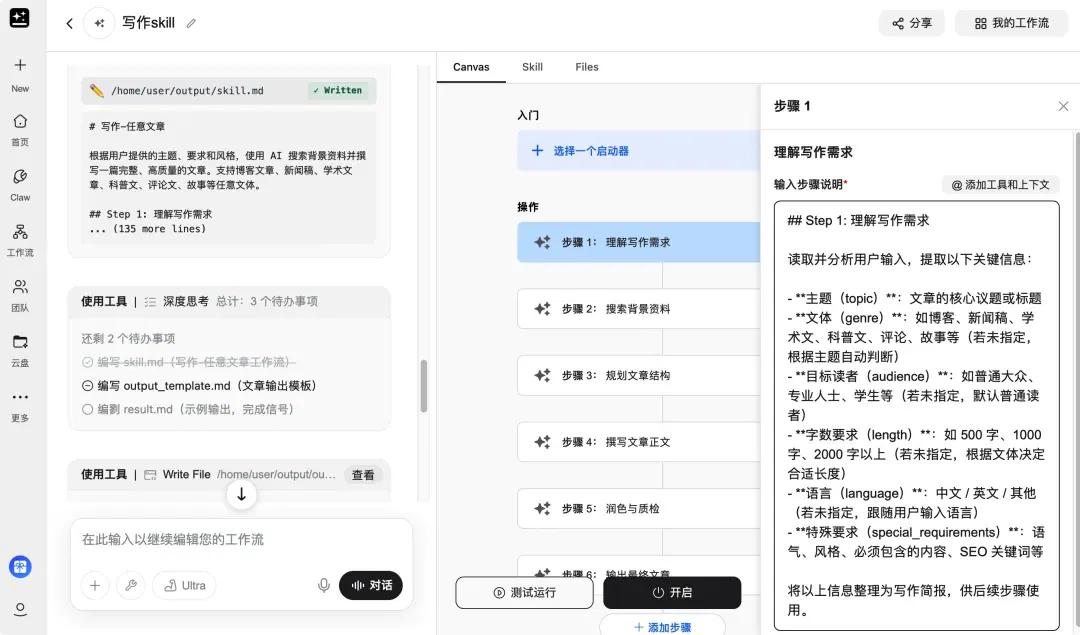Image resolution: width=1080 pixels, height=635 pixels.
Task: Create a New item in the sidebar
Action: point(20,74)
